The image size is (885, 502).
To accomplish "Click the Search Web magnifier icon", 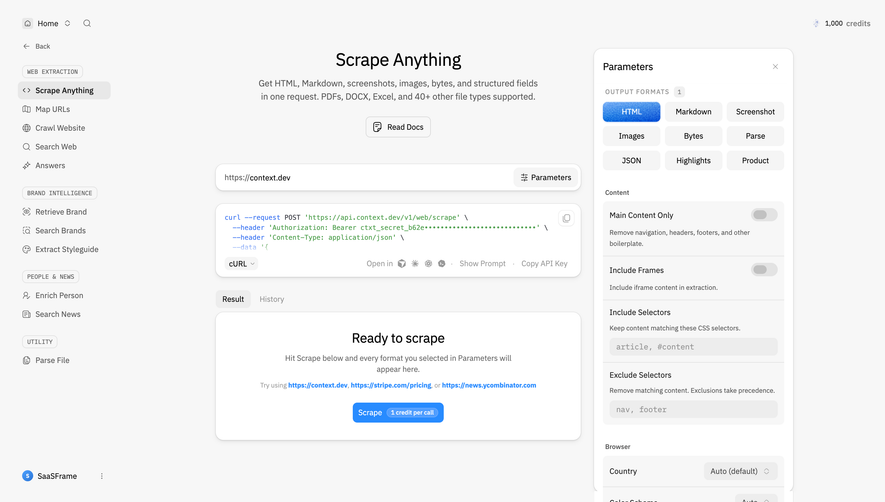I will 27,147.
